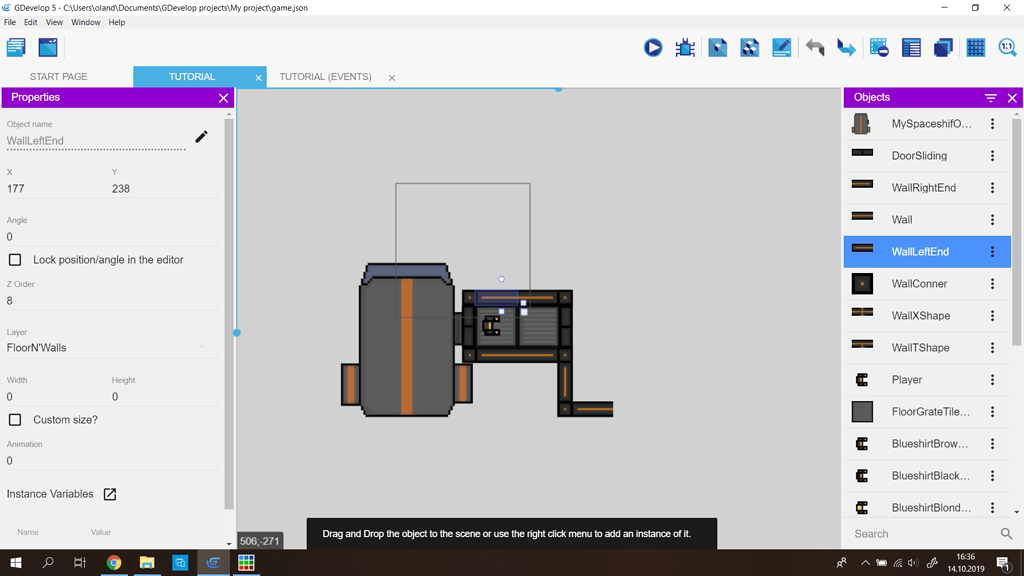1024x576 pixels.
Task: Go to the START PAGE tab
Action: tap(58, 76)
